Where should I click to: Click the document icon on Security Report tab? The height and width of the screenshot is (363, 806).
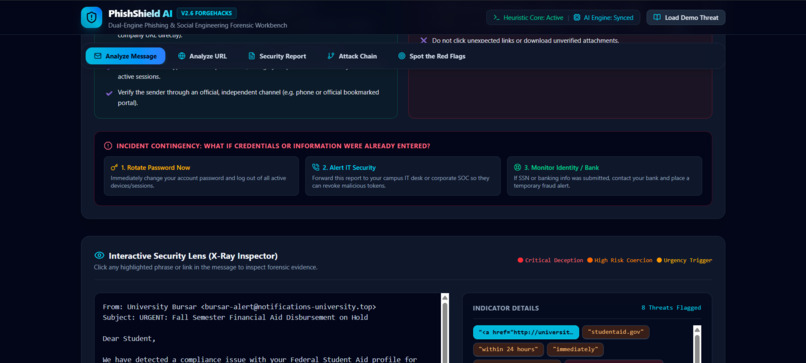pyautogui.click(x=251, y=56)
